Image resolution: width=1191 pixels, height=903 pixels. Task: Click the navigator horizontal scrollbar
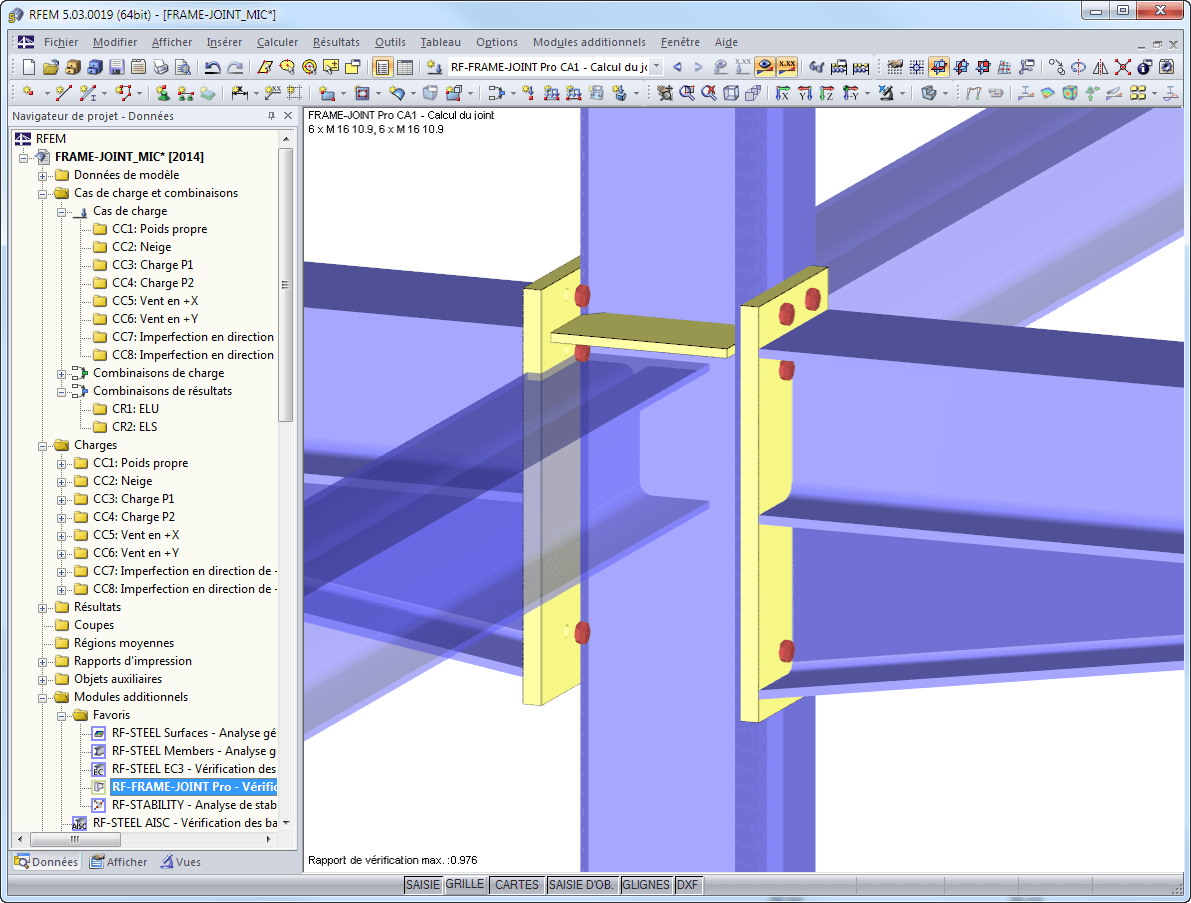(x=75, y=841)
